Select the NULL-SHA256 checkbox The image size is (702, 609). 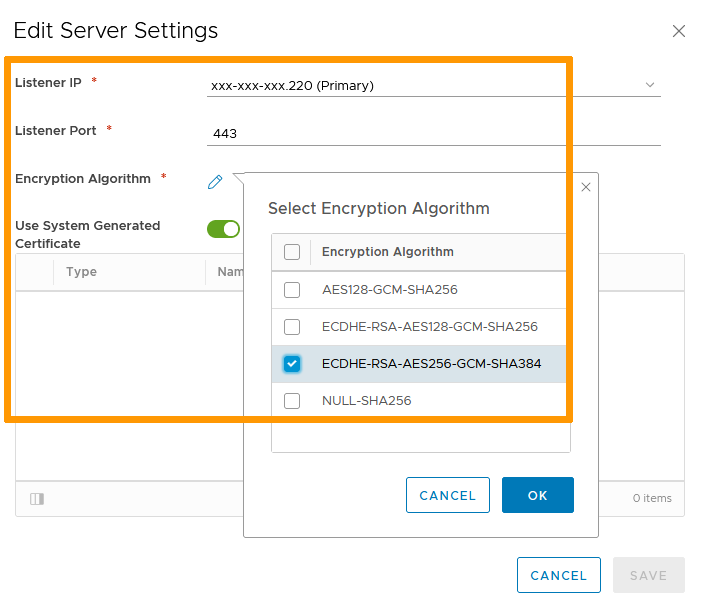tap(292, 401)
